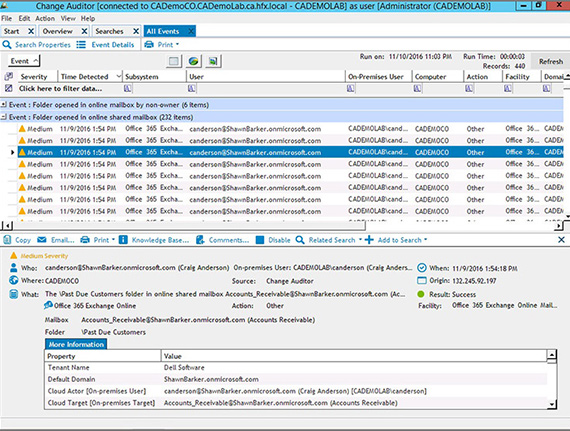The width and height of the screenshot is (570, 431).
Task: Open the Related Search dropdown
Action: click(x=329, y=240)
